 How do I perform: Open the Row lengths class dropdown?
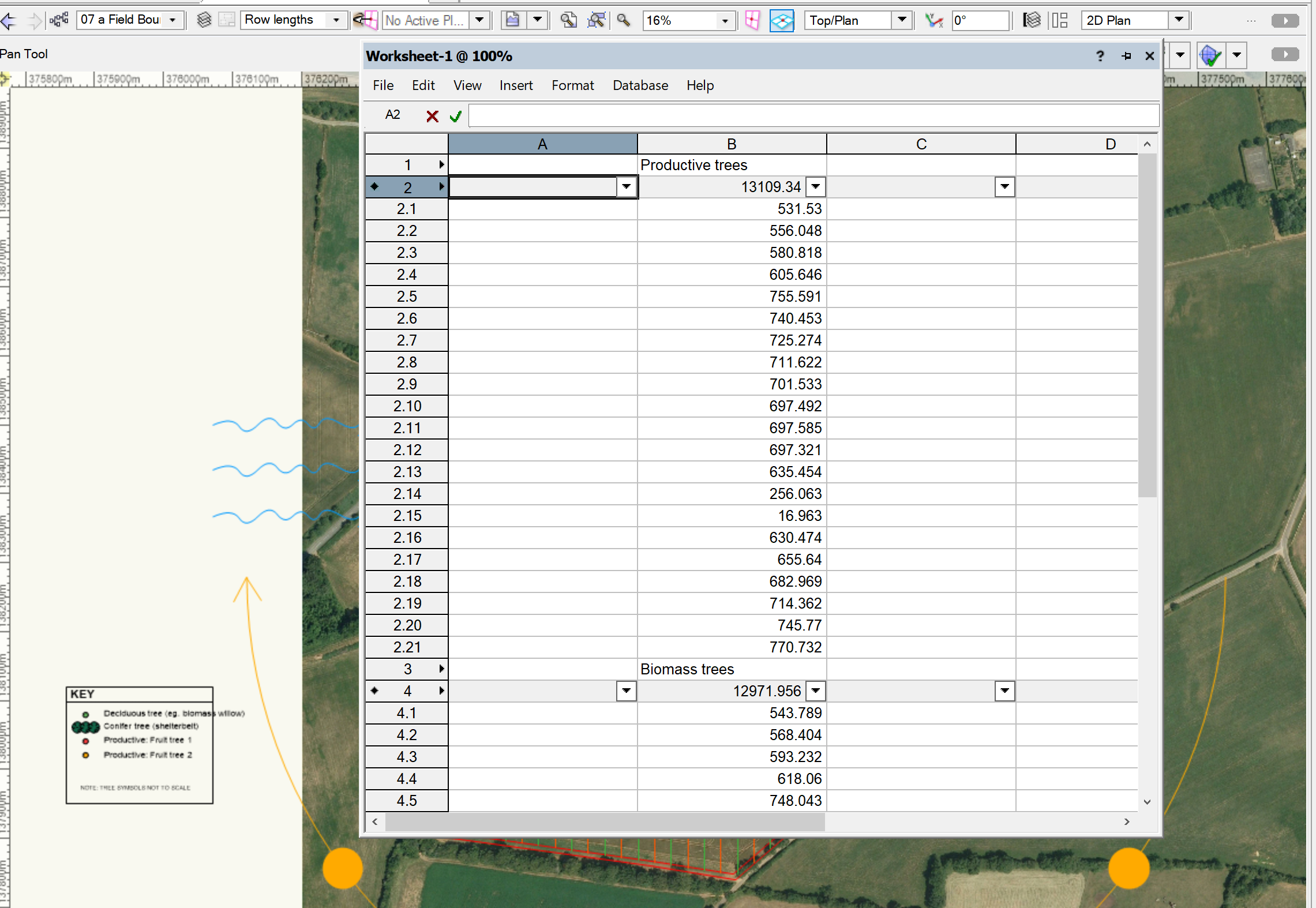coord(336,21)
